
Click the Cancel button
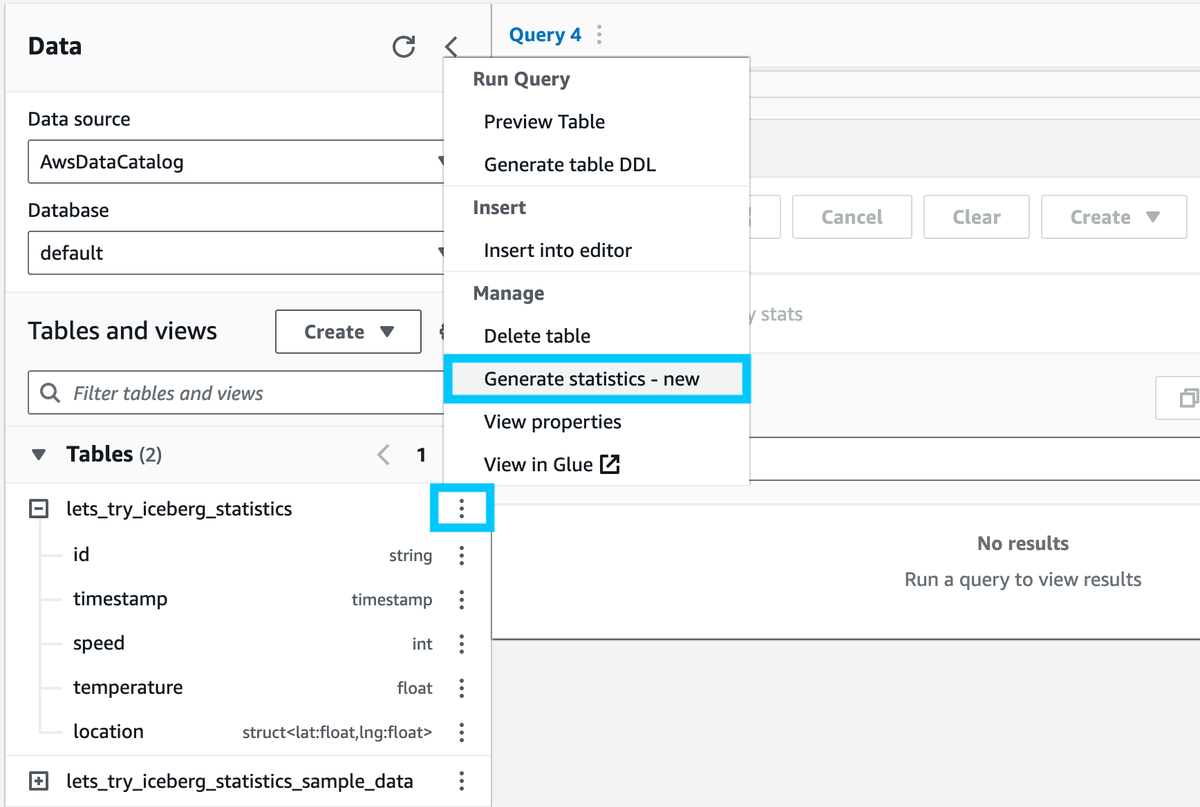[x=851, y=216]
